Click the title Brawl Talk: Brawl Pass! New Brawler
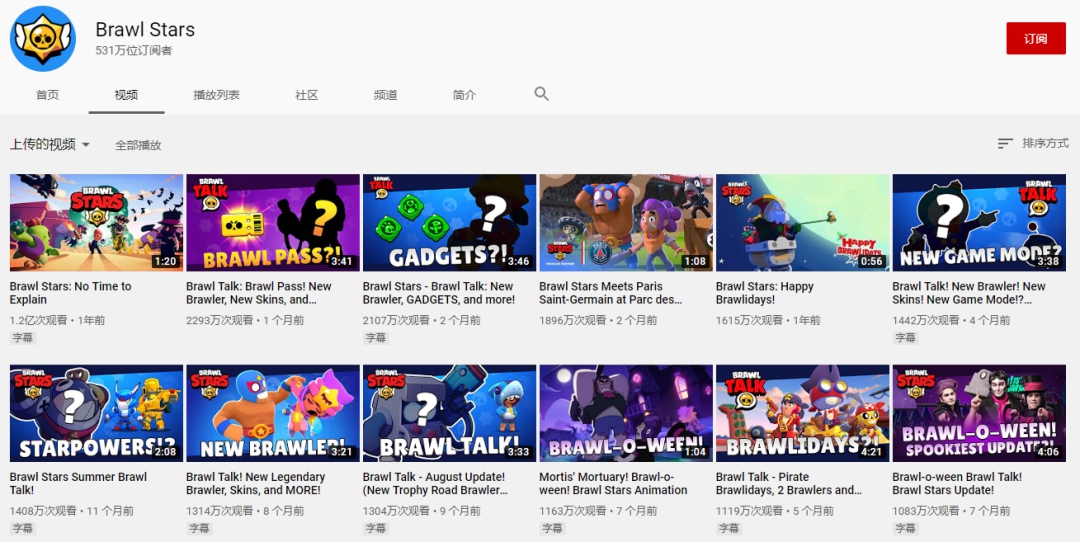The width and height of the screenshot is (1080, 542). pyautogui.click(x=259, y=293)
